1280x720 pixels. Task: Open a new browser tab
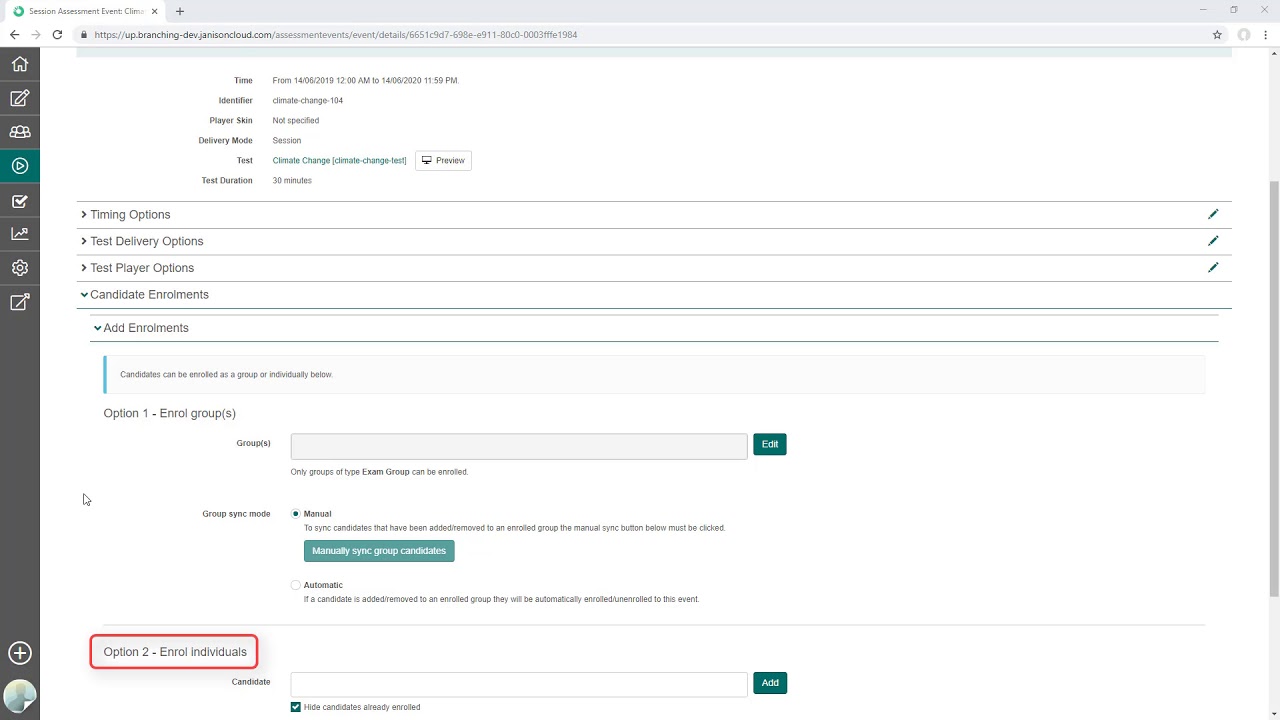[x=180, y=11]
